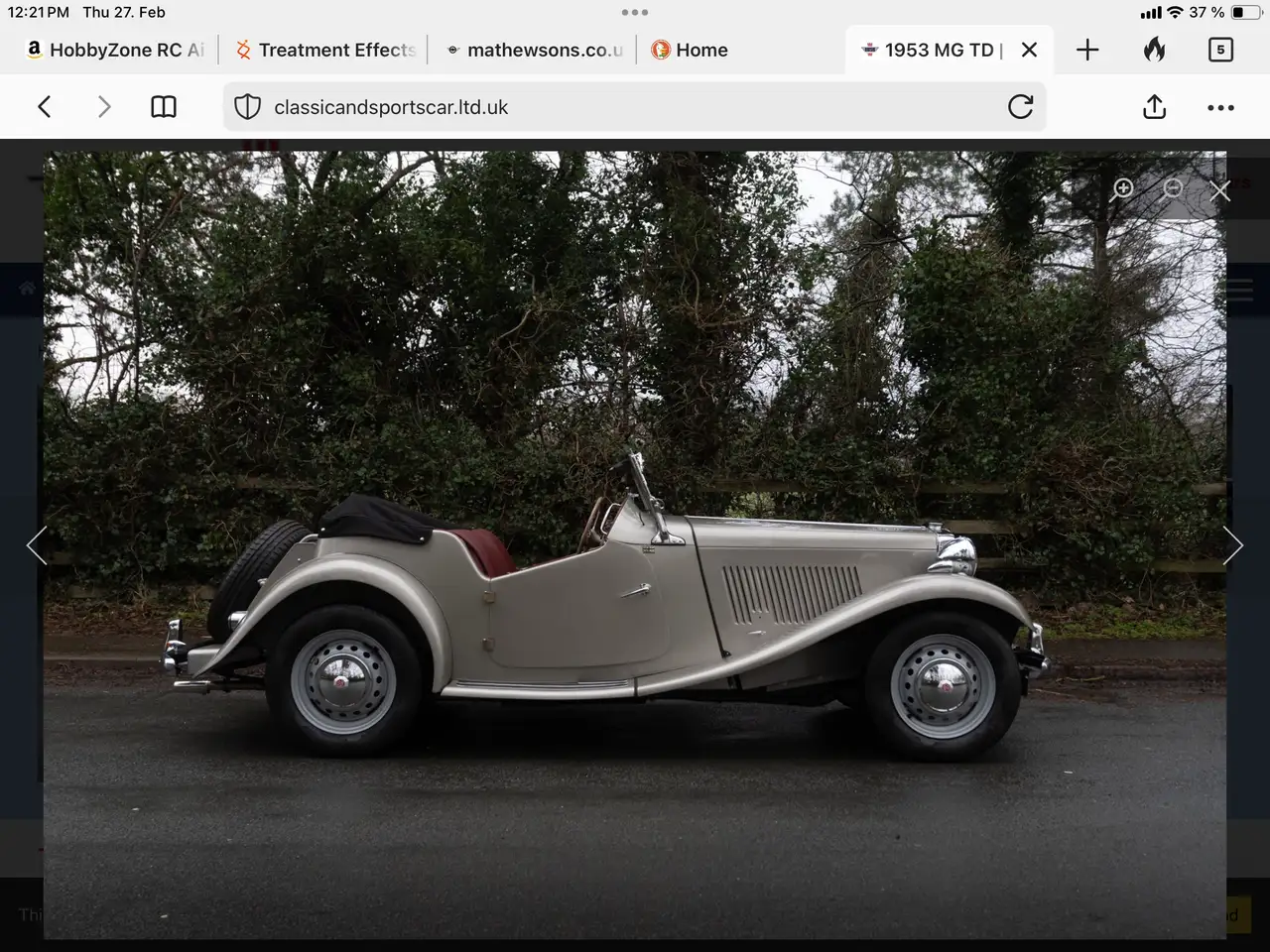
Task: Open the bookmarks book icon
Action: pyautogui.click(x=164, y=107)
